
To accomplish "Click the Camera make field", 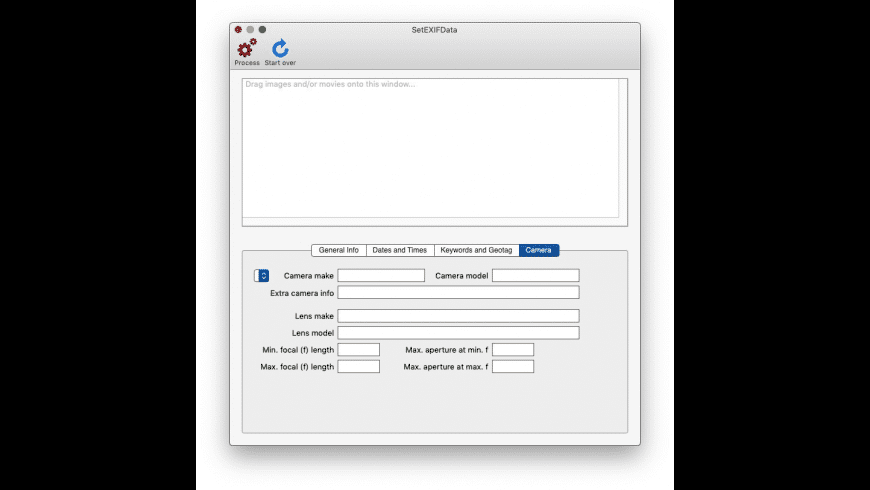I will (x=381, y=275).
